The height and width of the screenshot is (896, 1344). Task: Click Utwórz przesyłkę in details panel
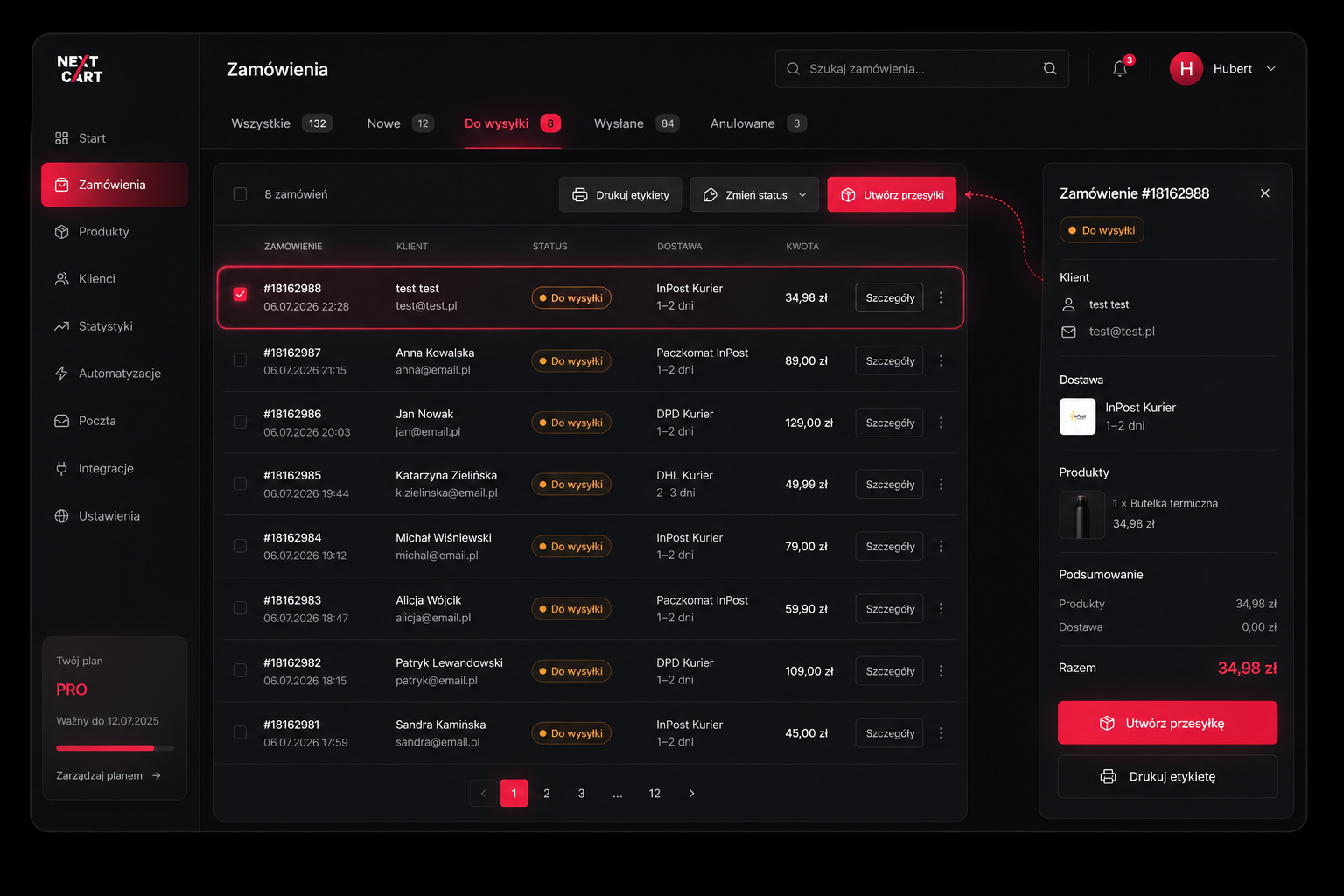tap(1167, 723)
